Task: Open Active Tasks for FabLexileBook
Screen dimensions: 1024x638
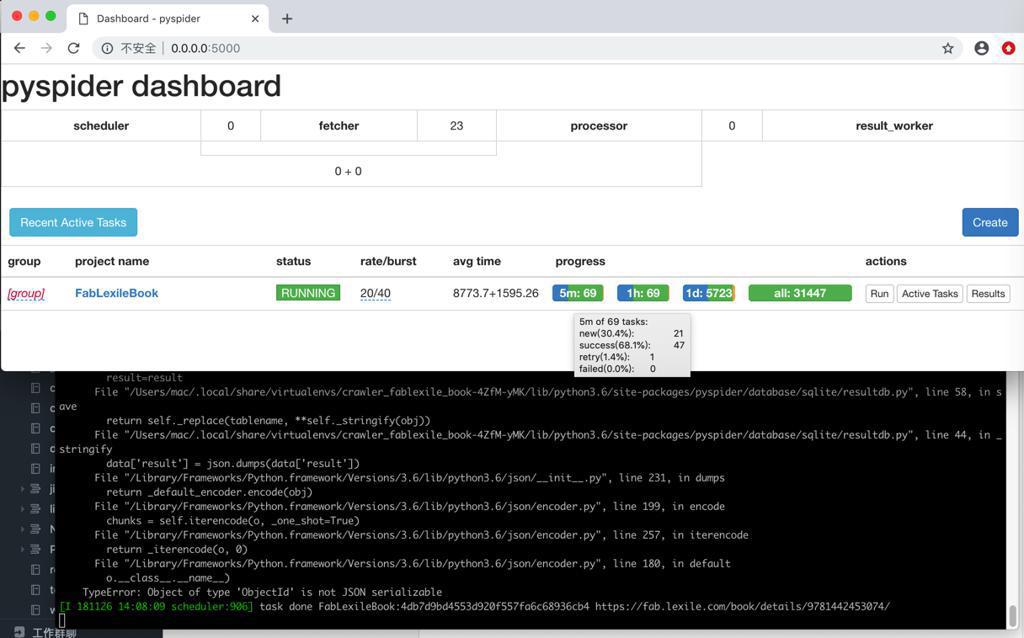Action: [x=929, y=294]
